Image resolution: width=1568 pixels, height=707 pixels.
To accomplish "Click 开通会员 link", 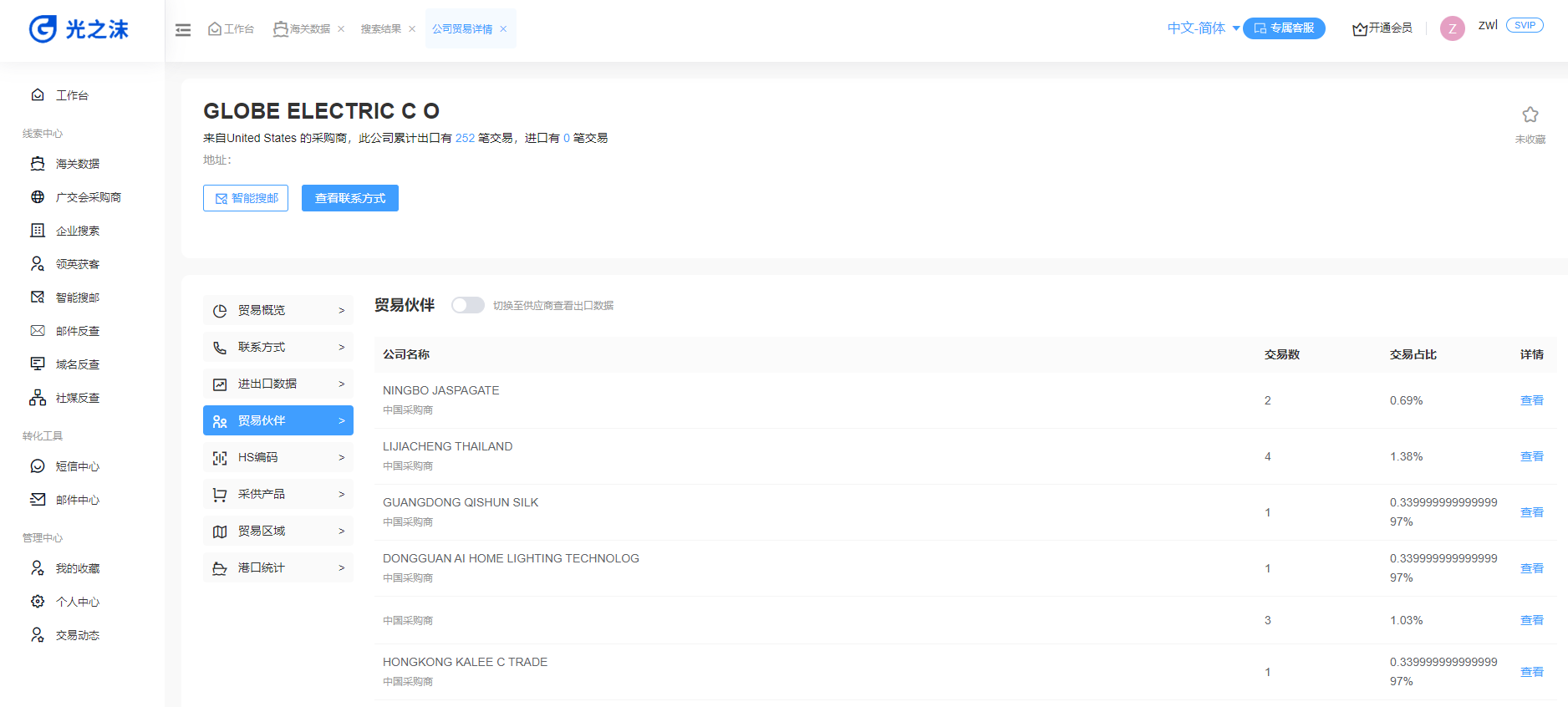I will pyautogui.click(x=1390, y=28).
